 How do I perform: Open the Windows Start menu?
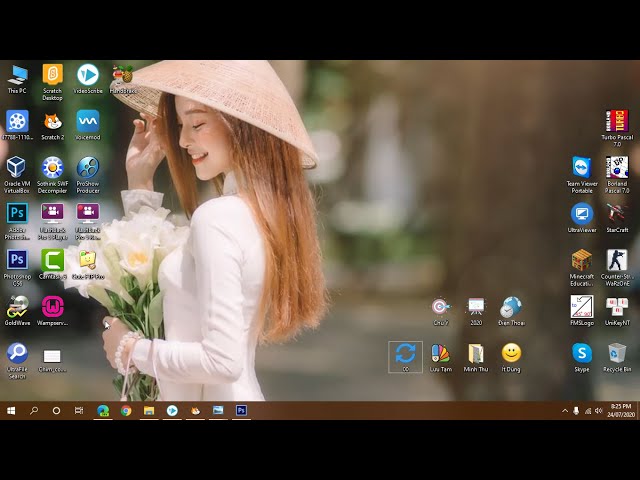pos(11,410)
